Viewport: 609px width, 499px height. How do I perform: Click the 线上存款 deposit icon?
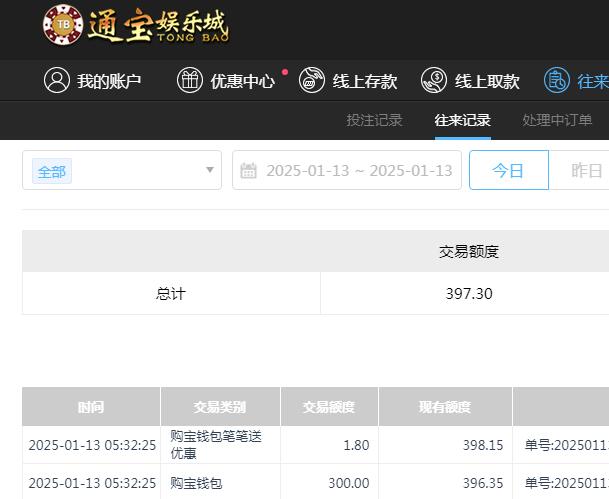click(311, 80)
